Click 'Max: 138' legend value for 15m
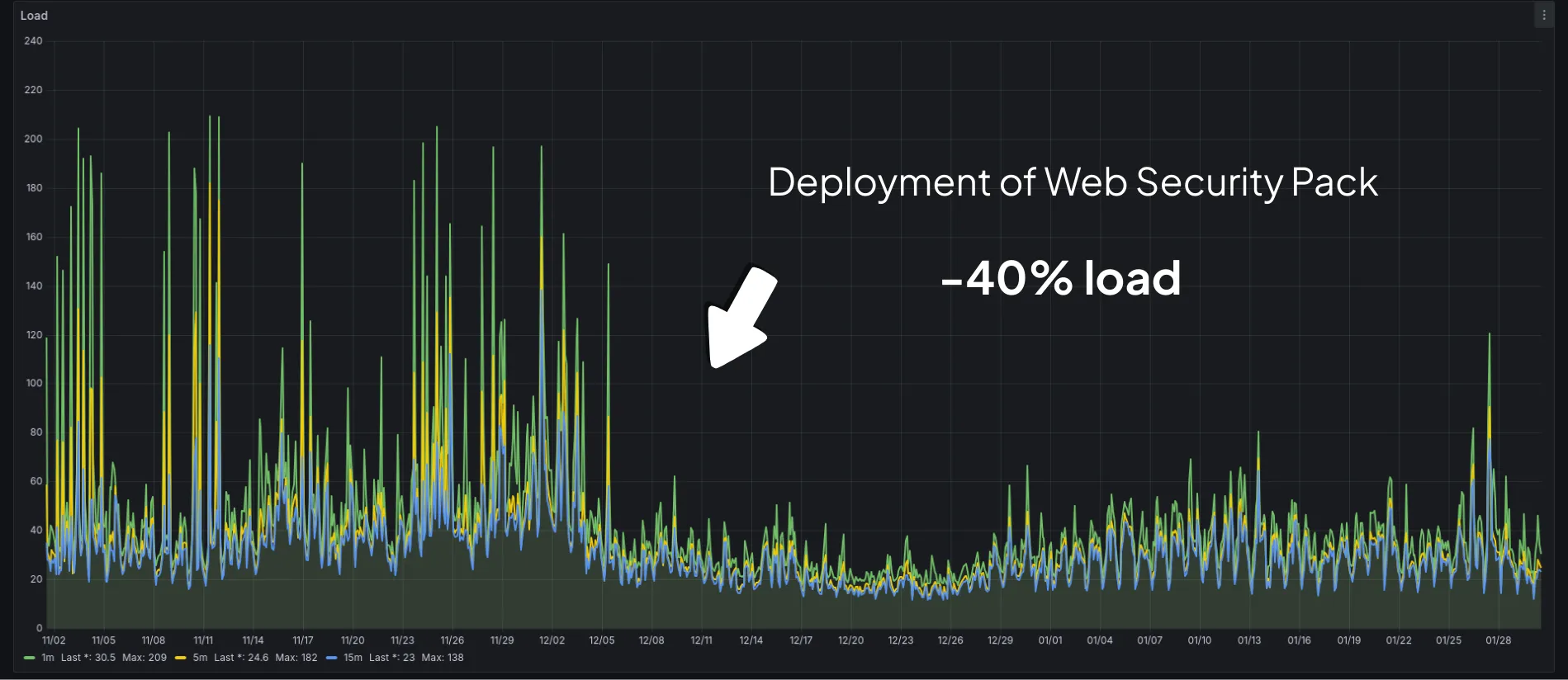1568x680 pixels. 443,658
